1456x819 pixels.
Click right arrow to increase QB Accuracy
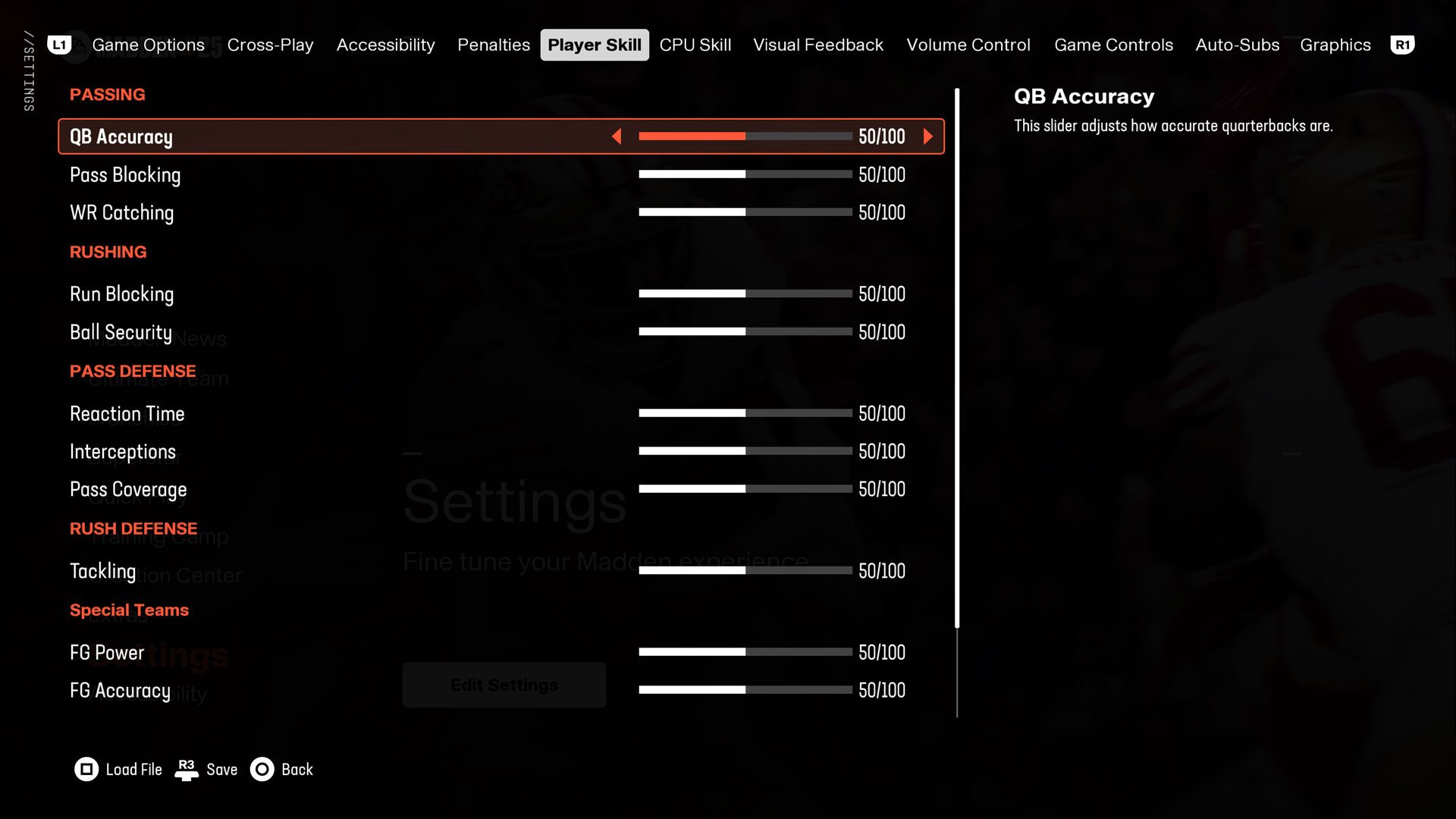click(928, 136)
